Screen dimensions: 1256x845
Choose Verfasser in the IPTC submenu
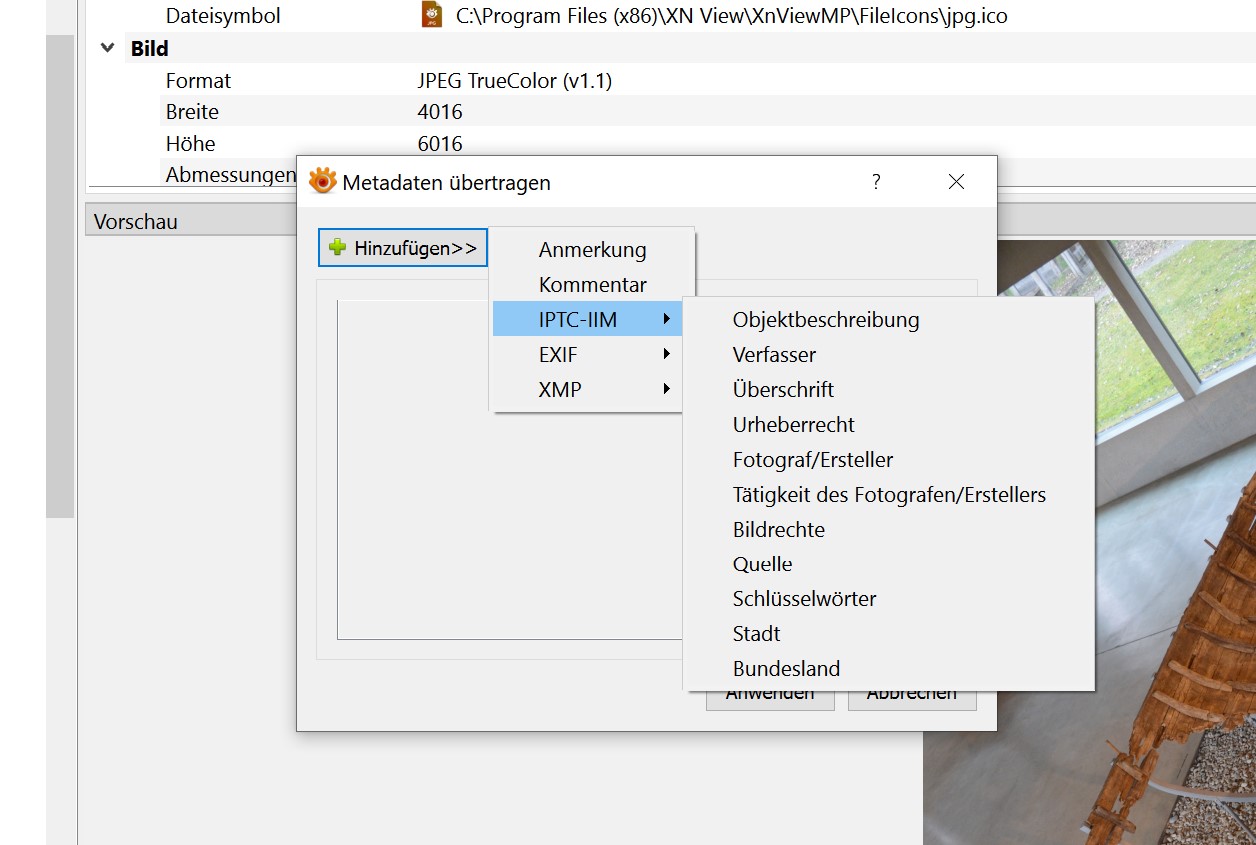coord(889,355)
